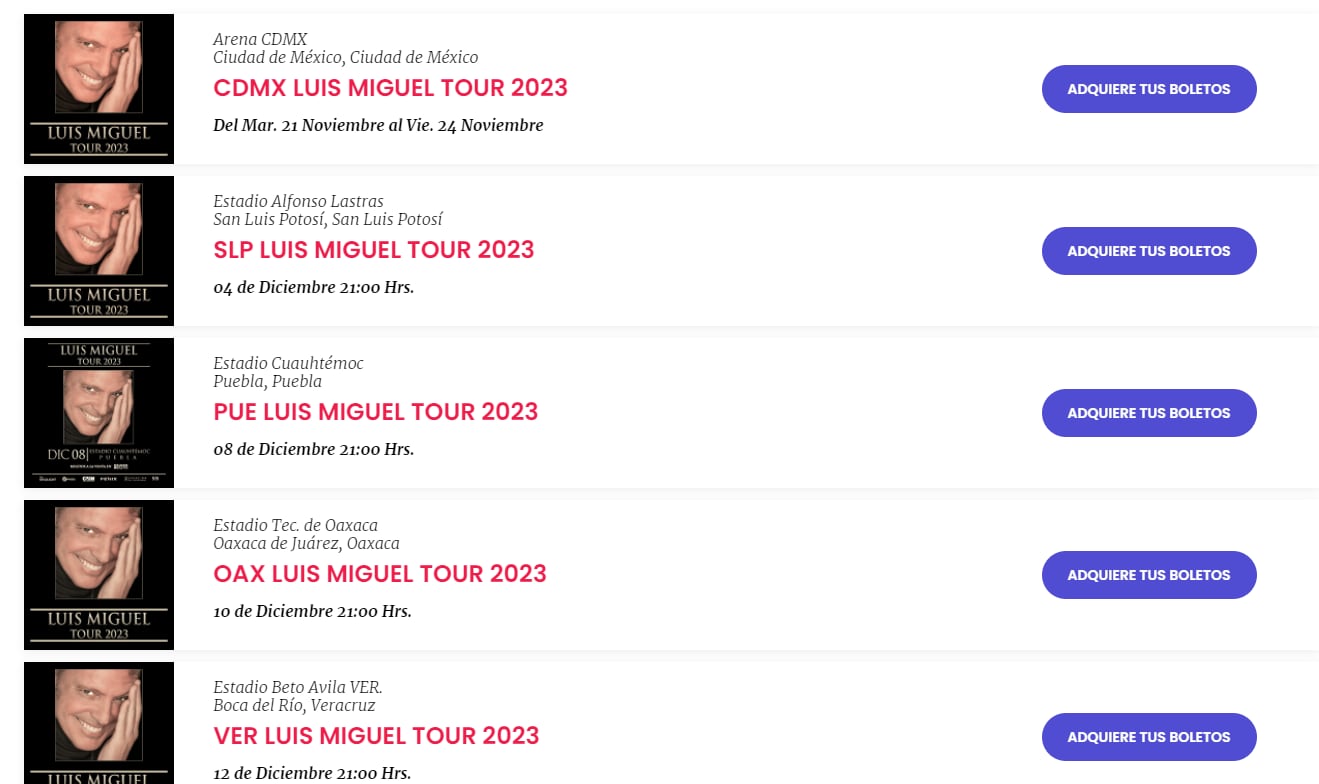Screen dimensions: 1319x784
Task: Click the Estadio Alfonso Lastras venue text
Action: [298, 201]
